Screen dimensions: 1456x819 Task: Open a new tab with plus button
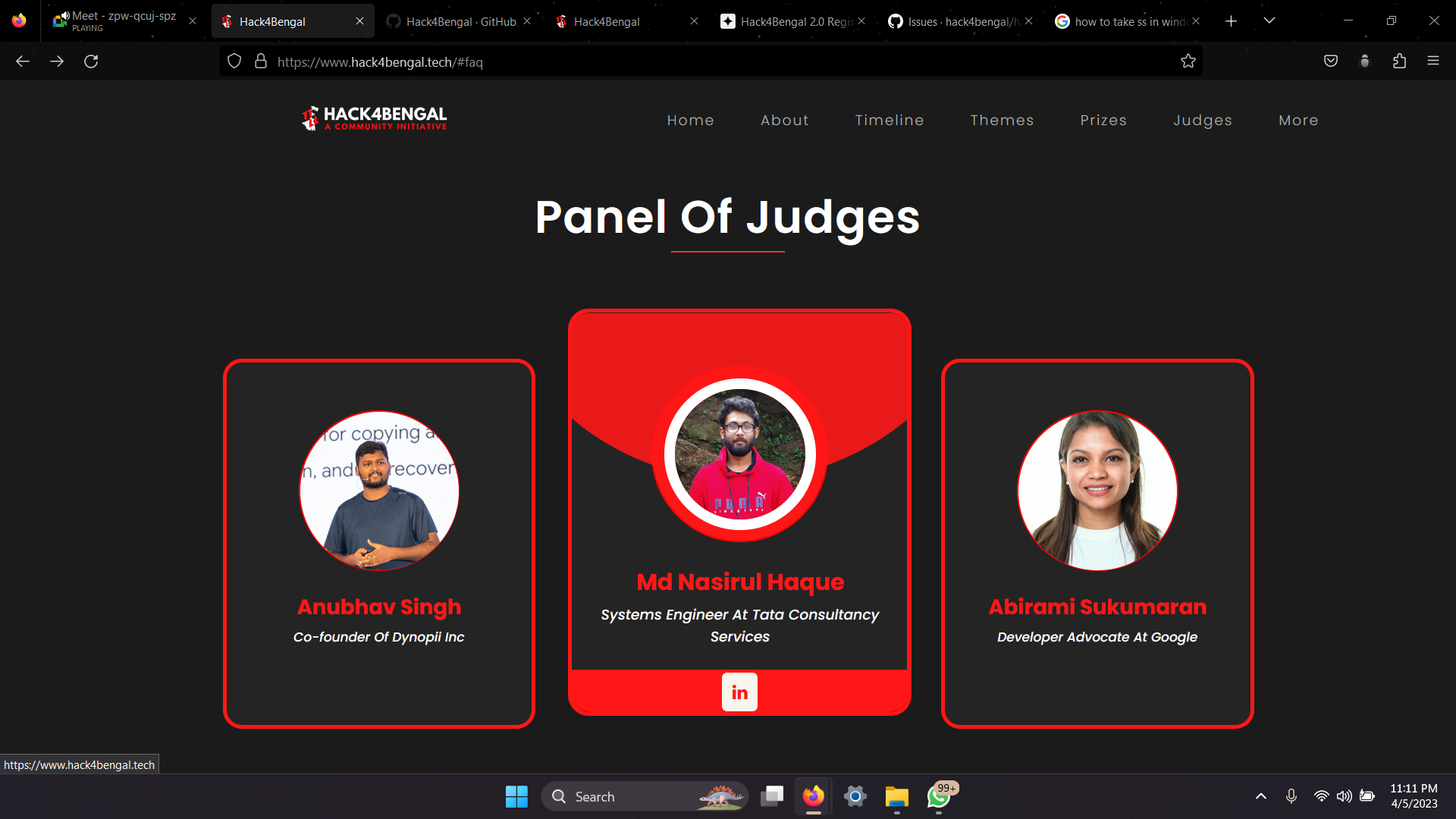[x=1231, y=21]
